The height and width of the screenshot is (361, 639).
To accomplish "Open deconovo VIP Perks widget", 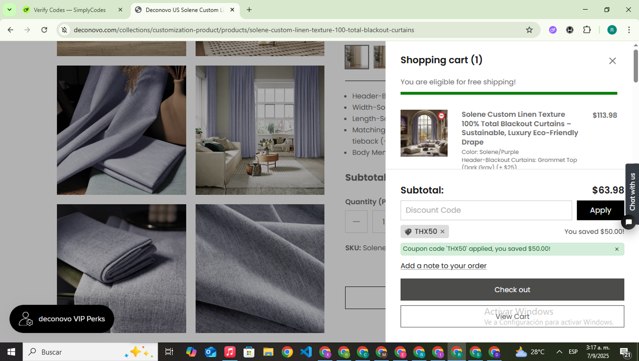I will [x=62, y=319].
